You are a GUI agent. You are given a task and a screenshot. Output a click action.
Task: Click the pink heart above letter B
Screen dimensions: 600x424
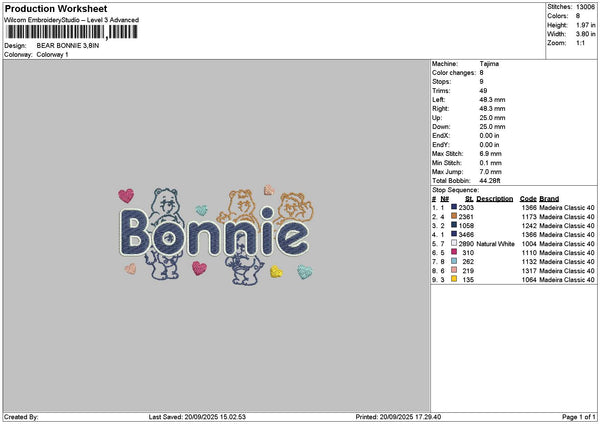pyautogui.click(x=126, y=196)
